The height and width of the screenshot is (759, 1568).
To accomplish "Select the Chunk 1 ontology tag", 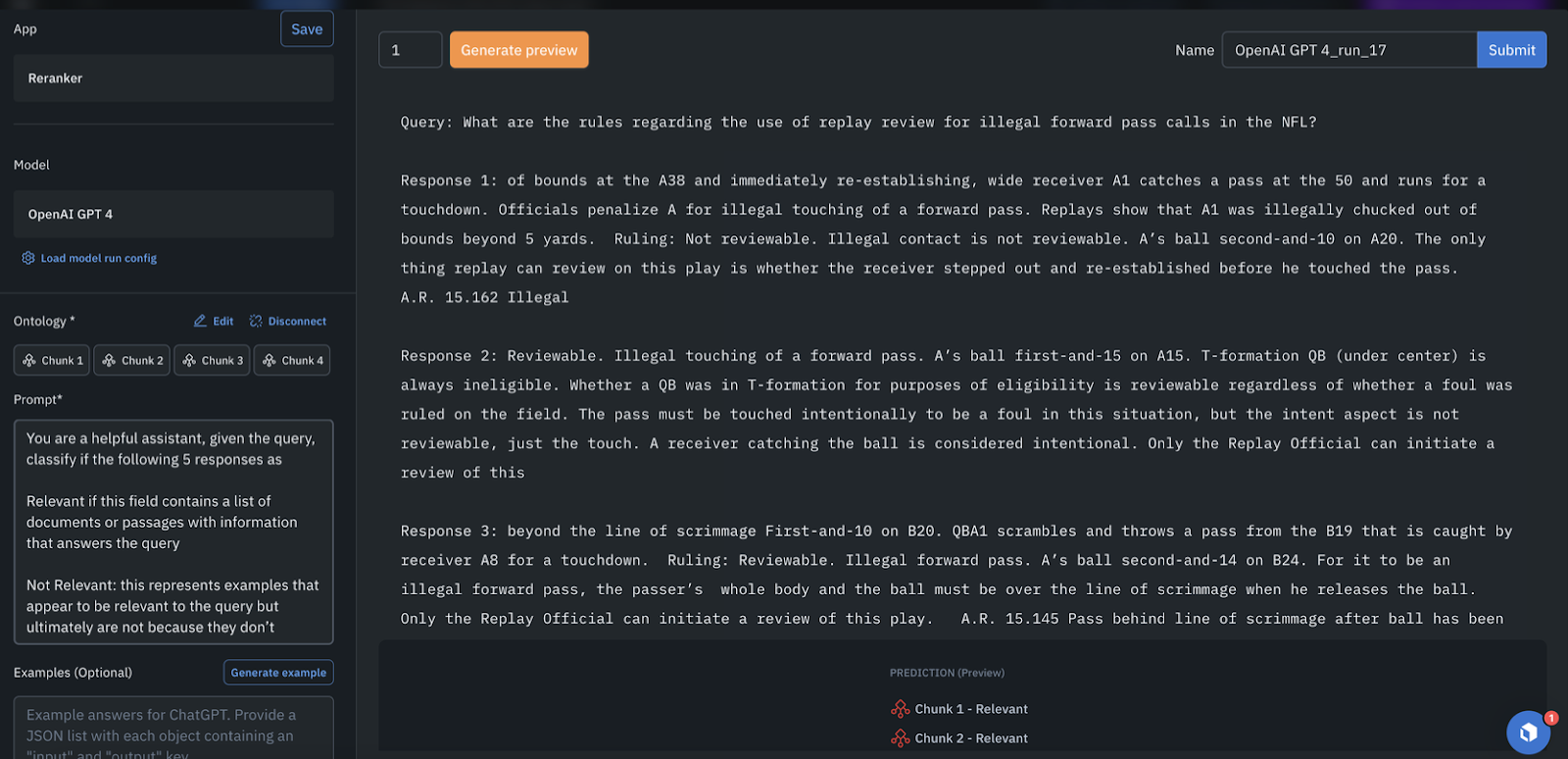I will (x=52, y=360).
